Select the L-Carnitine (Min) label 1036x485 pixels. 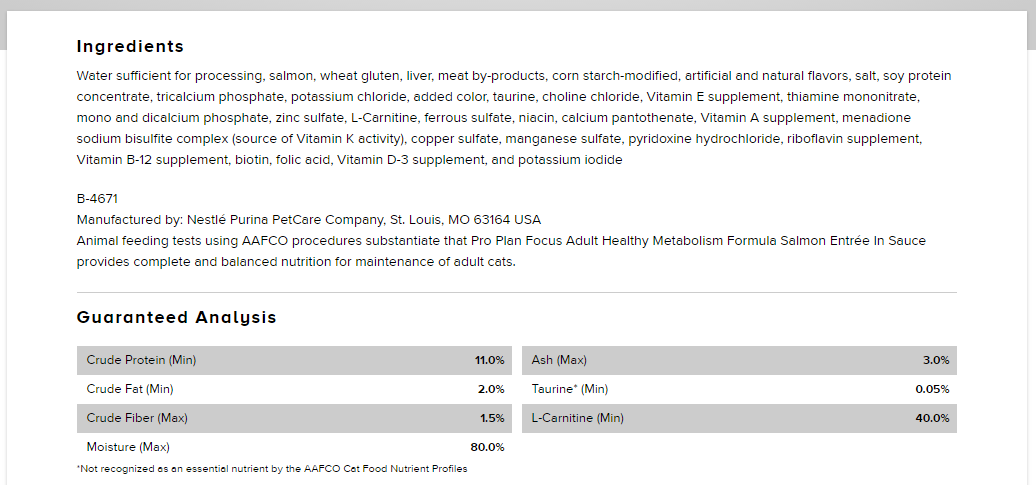(577, 418)
